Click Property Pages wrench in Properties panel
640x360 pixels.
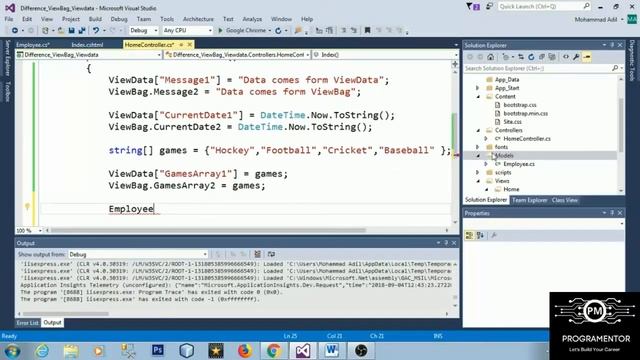pyautogui.click(x=494, y=236)
